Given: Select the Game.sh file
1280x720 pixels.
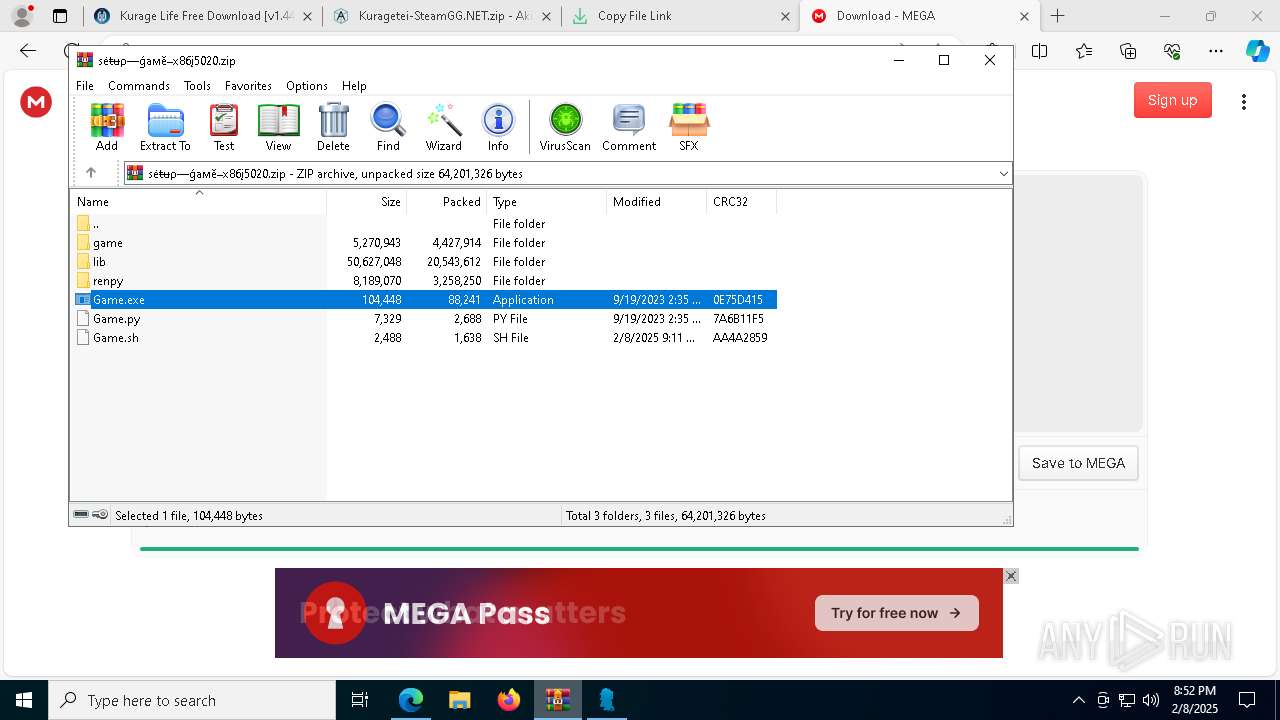Looking at the screenshot, I should (423, 338).
